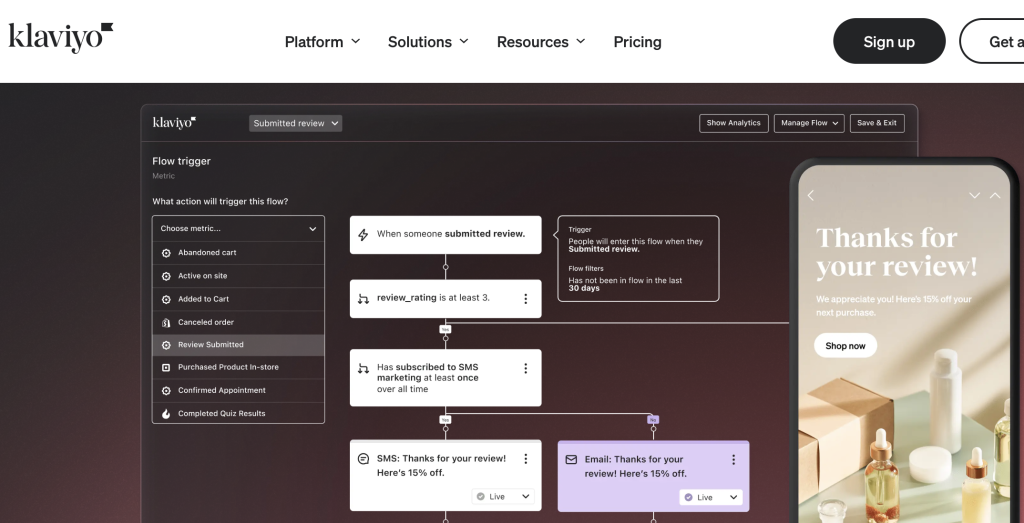Viewport: 1024px width, 523px height.
Task: Click Show Analytics button
Action: coord(733,123)
